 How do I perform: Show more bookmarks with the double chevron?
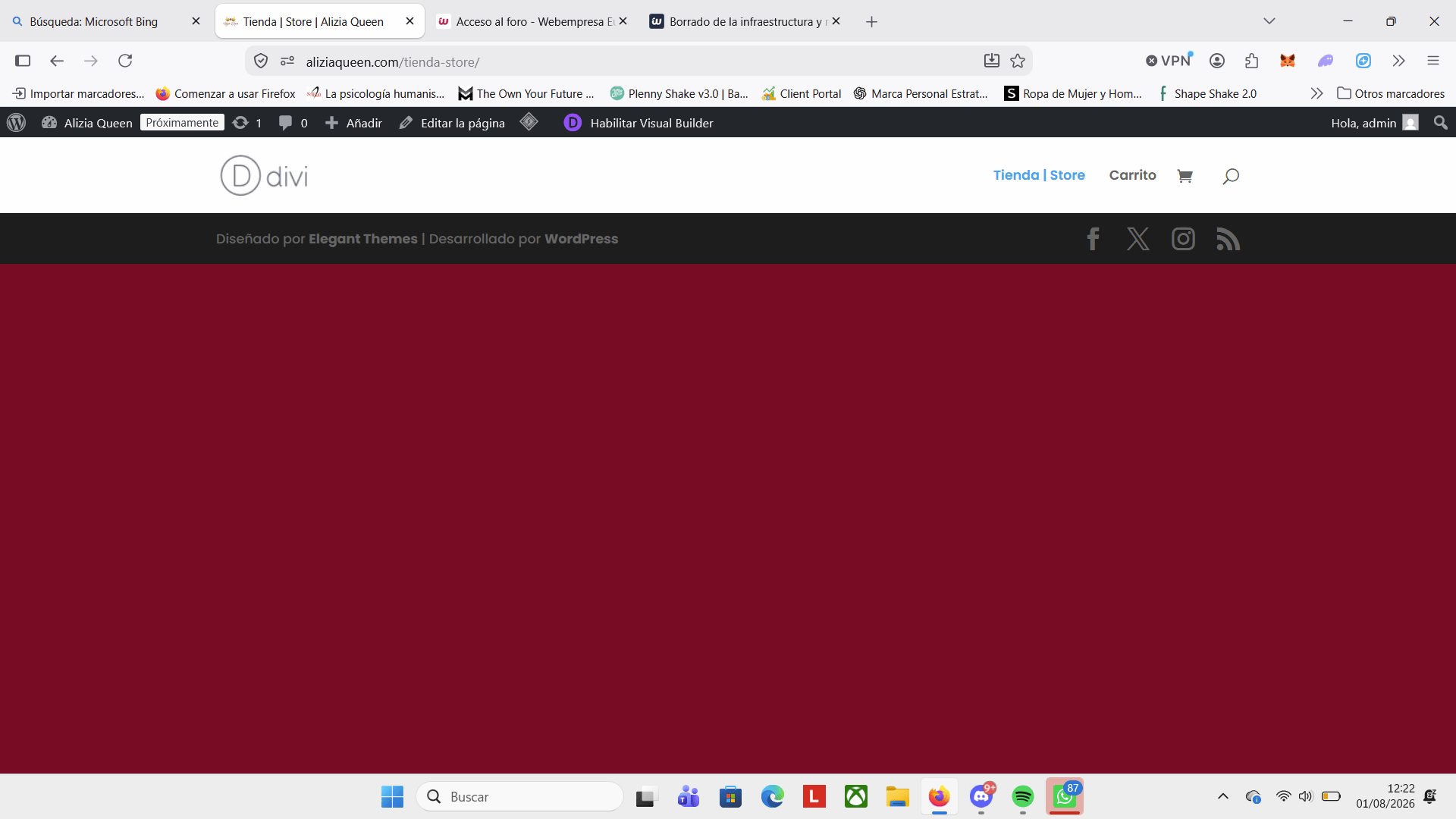[x=1316, y=93]
